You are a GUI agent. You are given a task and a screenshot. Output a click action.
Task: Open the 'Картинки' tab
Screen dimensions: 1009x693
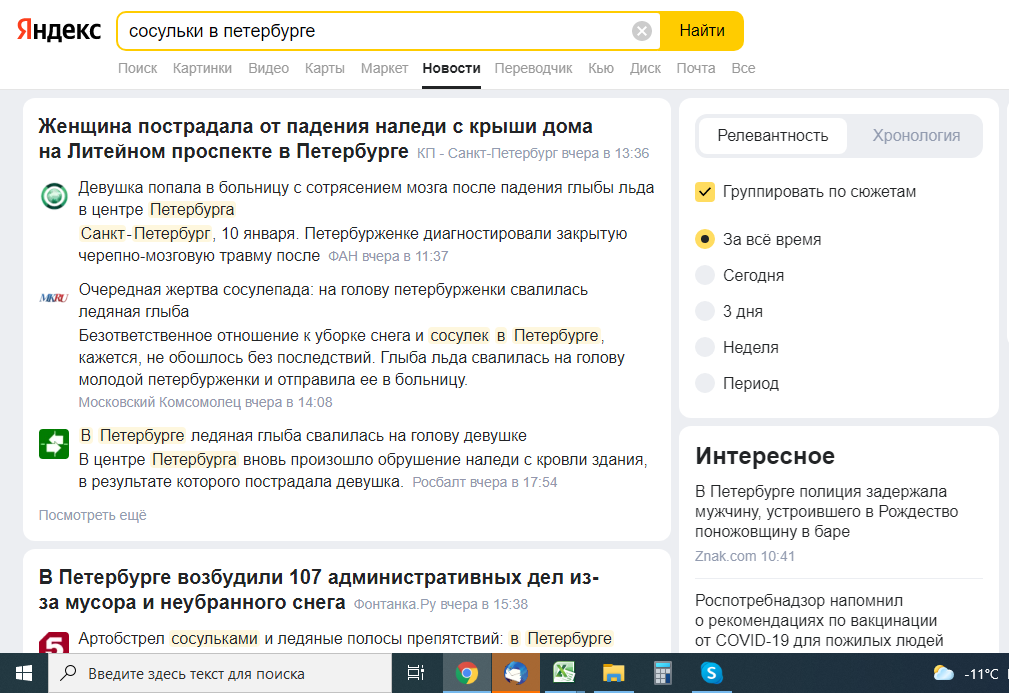point(202,68)
